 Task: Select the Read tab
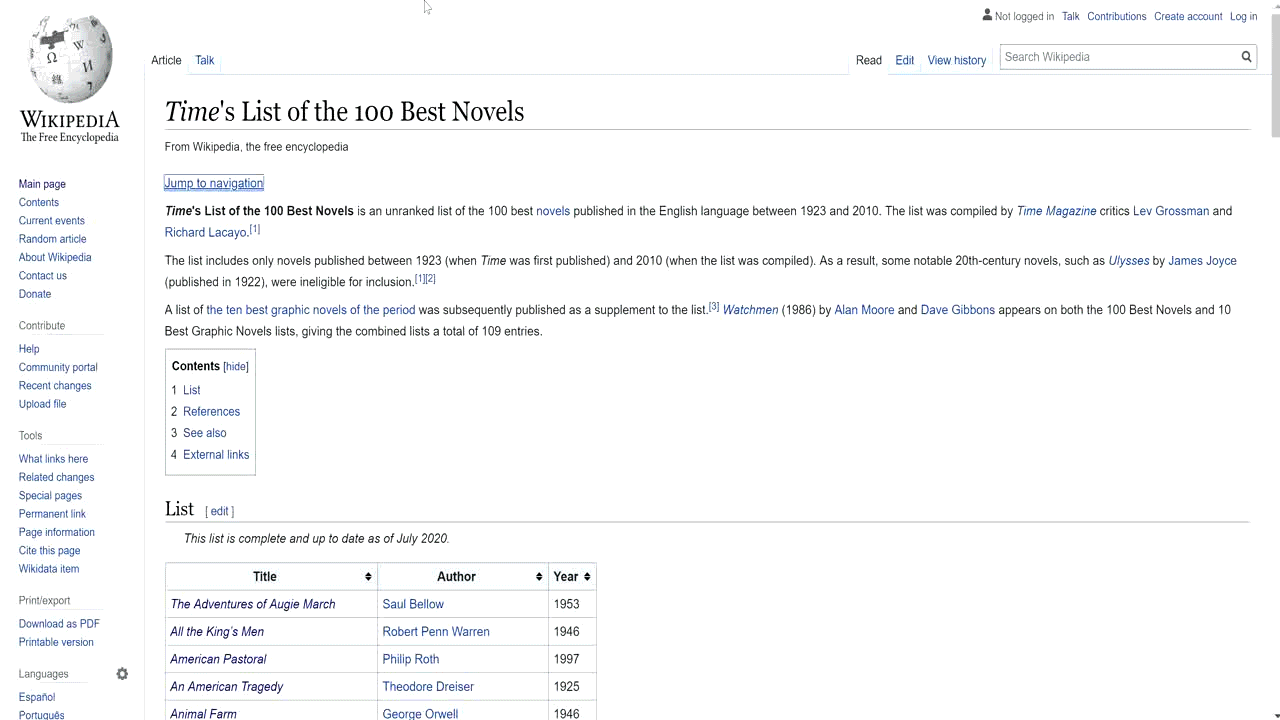[x=869, y=60]
